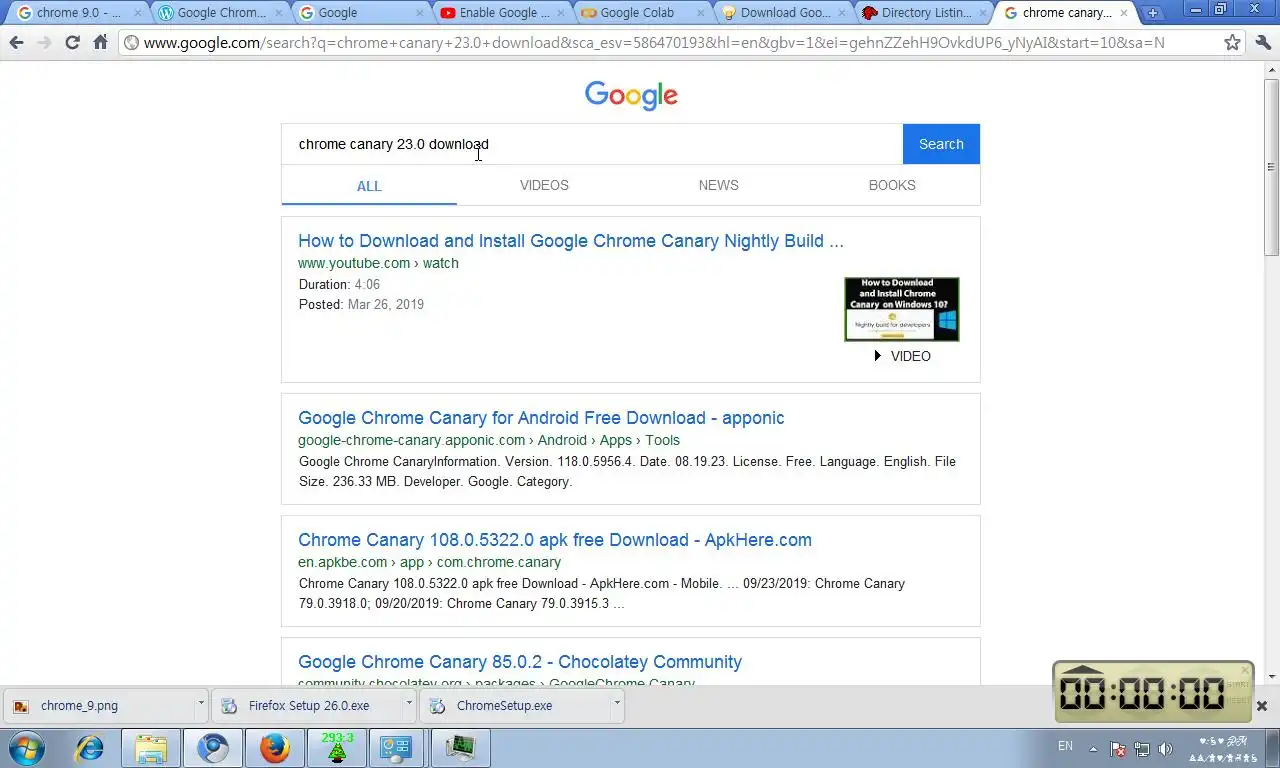Open the volume speaker control

1165,748
